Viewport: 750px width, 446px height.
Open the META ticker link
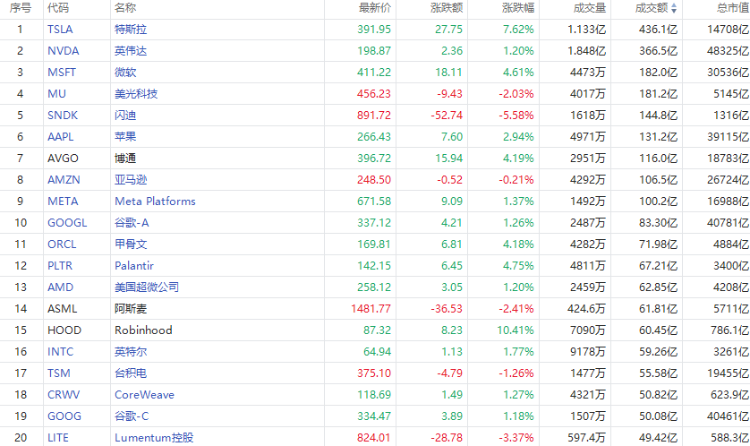(x=63, y=201)
